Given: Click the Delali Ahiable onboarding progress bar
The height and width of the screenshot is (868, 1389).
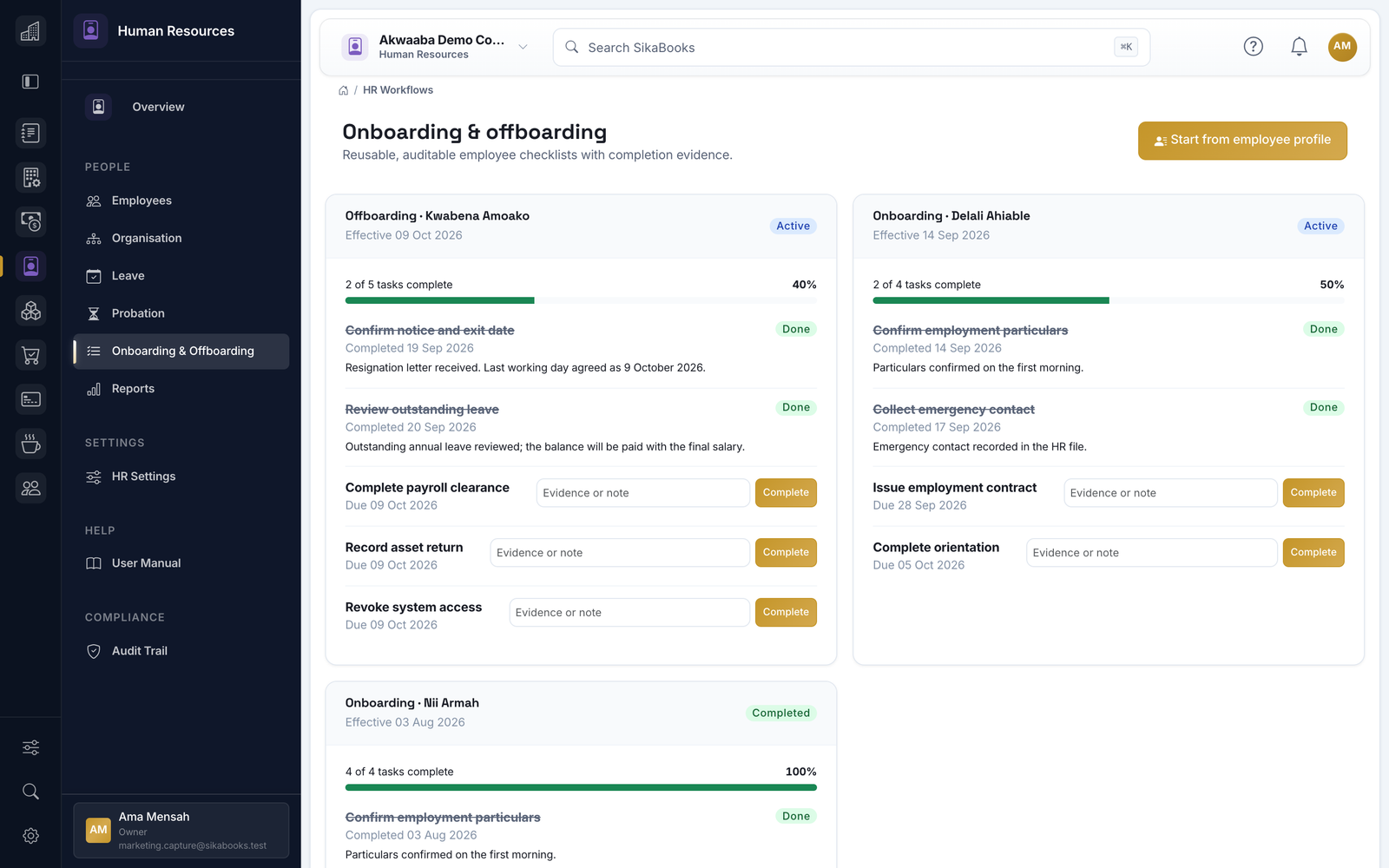Looking at the screenshot, I should click(x=1109, y=300).
